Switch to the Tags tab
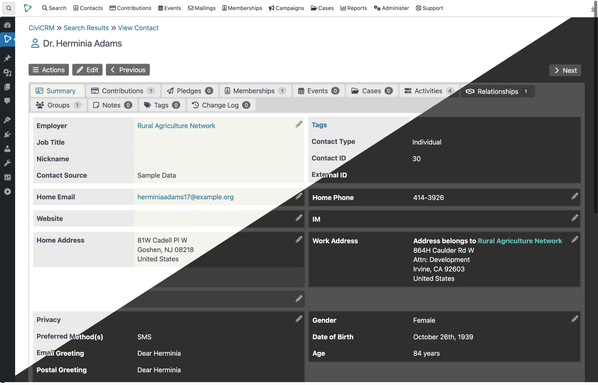 tap(162, 105)
